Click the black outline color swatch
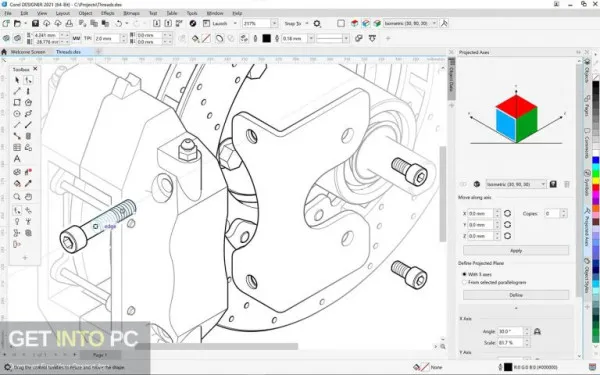 tap(267, 38)
